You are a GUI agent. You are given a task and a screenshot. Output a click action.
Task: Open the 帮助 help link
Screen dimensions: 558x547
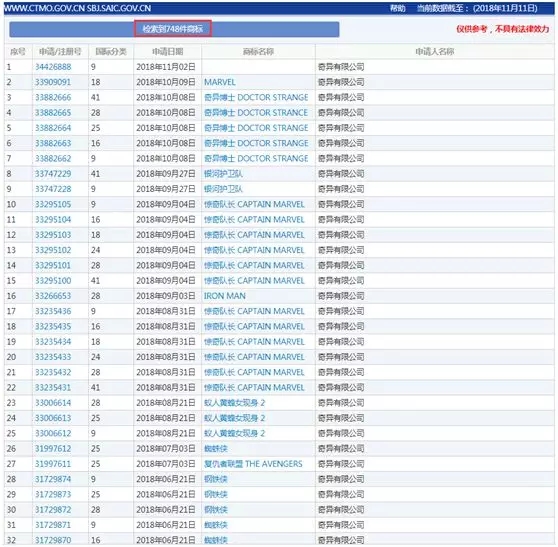[x=398, y=8]
